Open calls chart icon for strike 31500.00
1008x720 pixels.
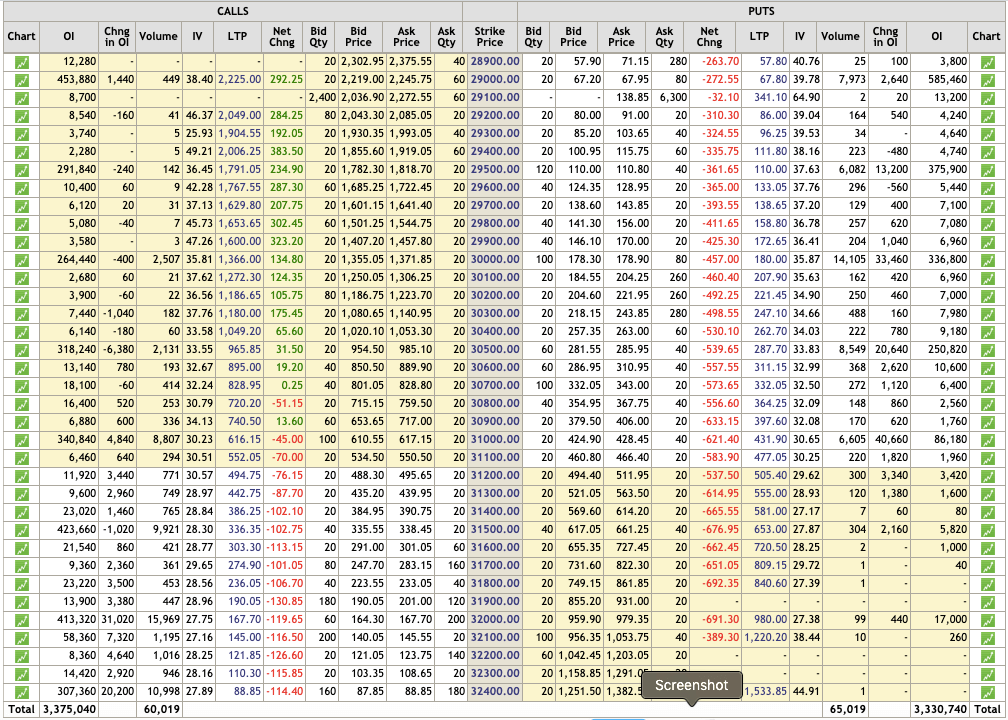[x=21, y=530]
